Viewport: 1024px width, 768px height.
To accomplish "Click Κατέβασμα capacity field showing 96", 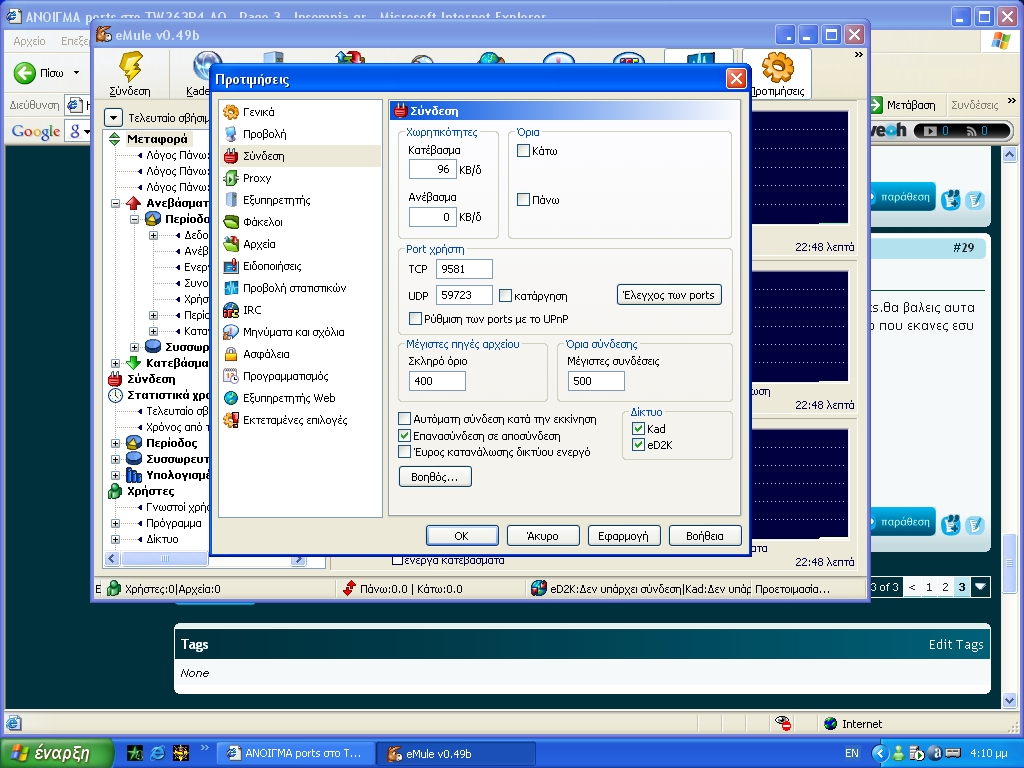I will [432, 169].
